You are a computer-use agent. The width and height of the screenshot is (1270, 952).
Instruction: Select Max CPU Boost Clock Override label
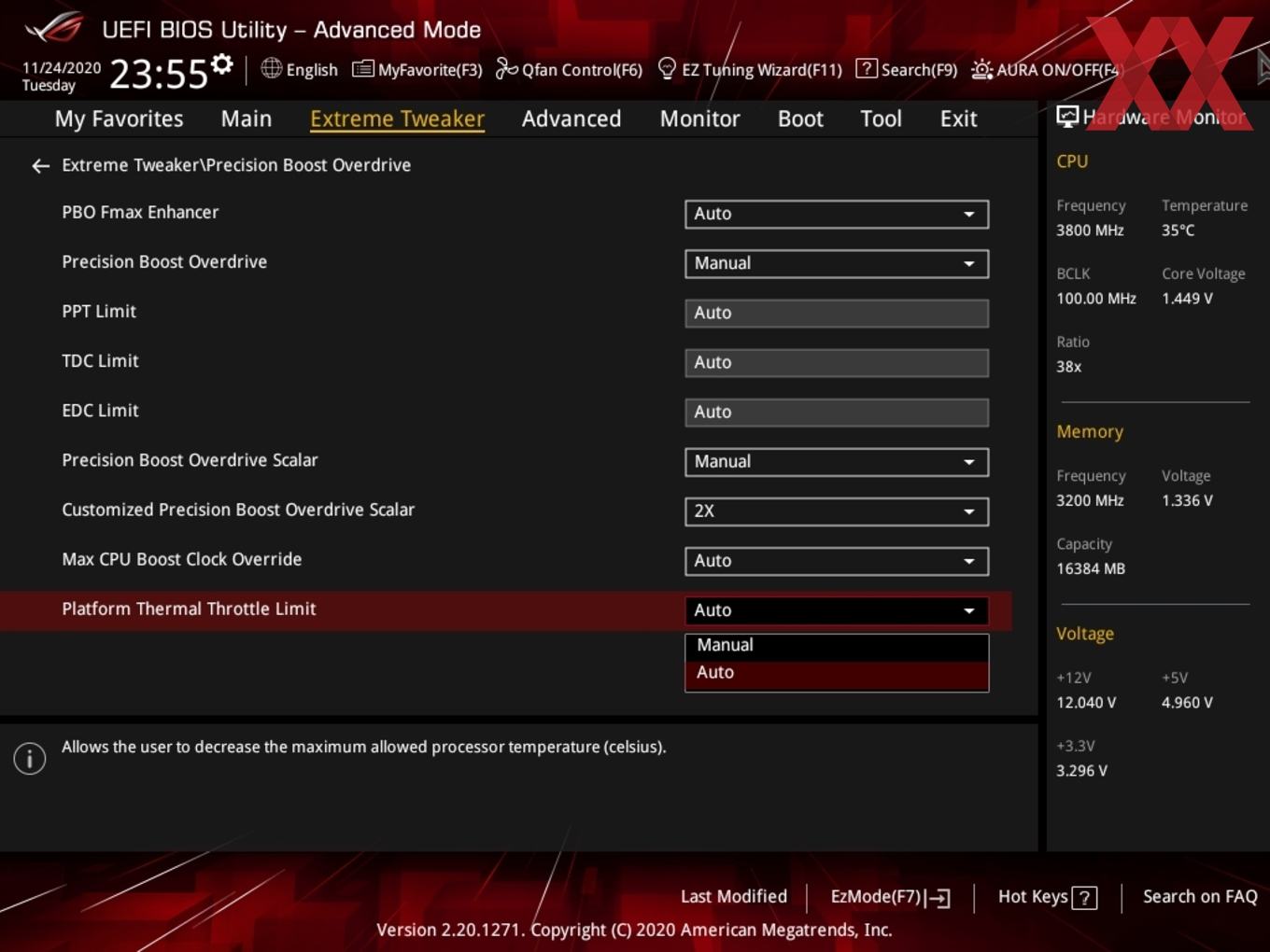click(x=182, y=560)
